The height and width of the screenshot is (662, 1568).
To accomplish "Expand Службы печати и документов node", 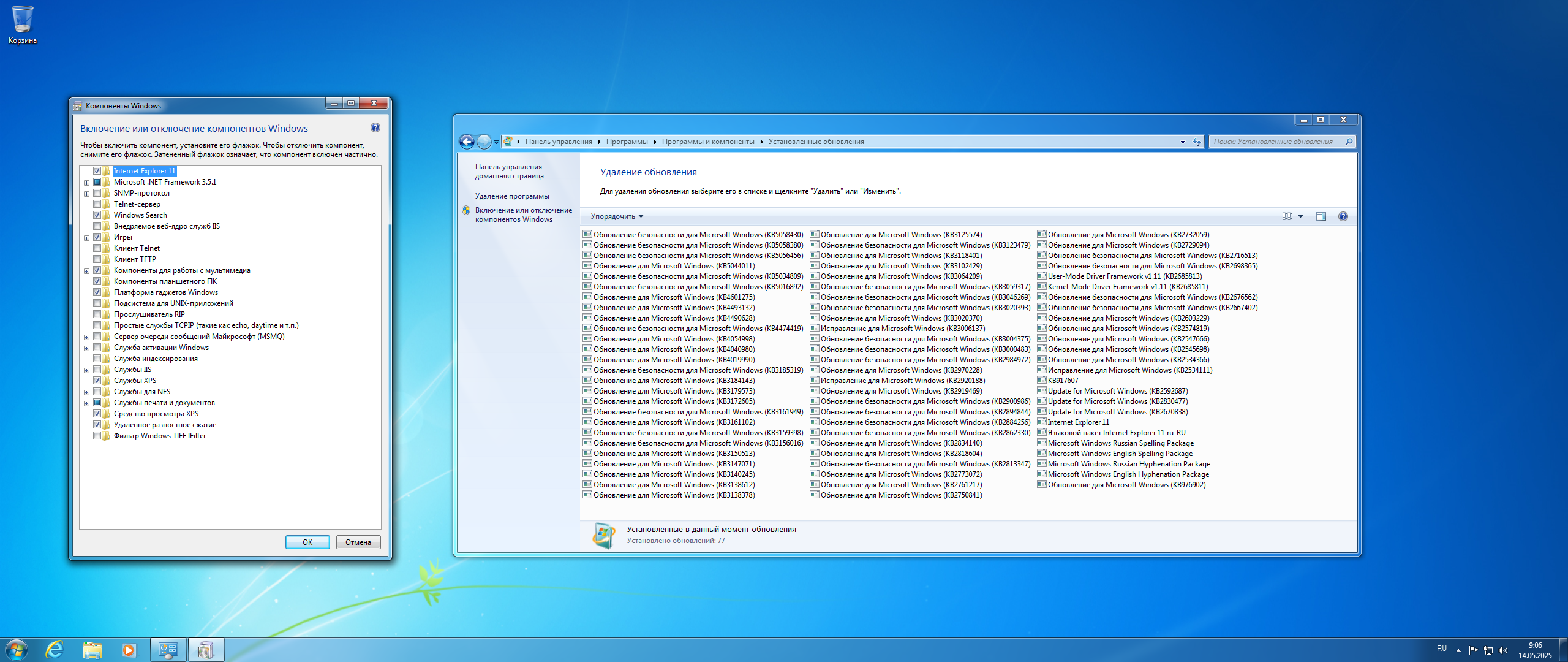I will point(86,403).
